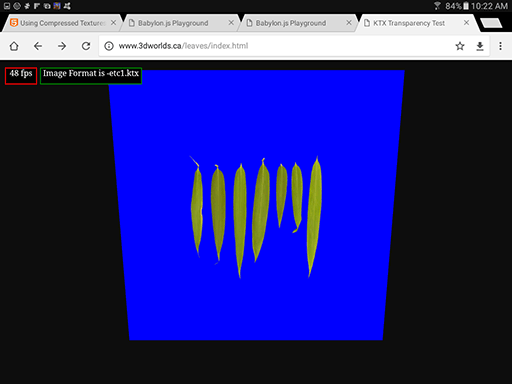This screenshot has width=512, height=384.
Task: Tap the battery indicator in status bar
Action: pyautogui.click(x=466, y=6)
